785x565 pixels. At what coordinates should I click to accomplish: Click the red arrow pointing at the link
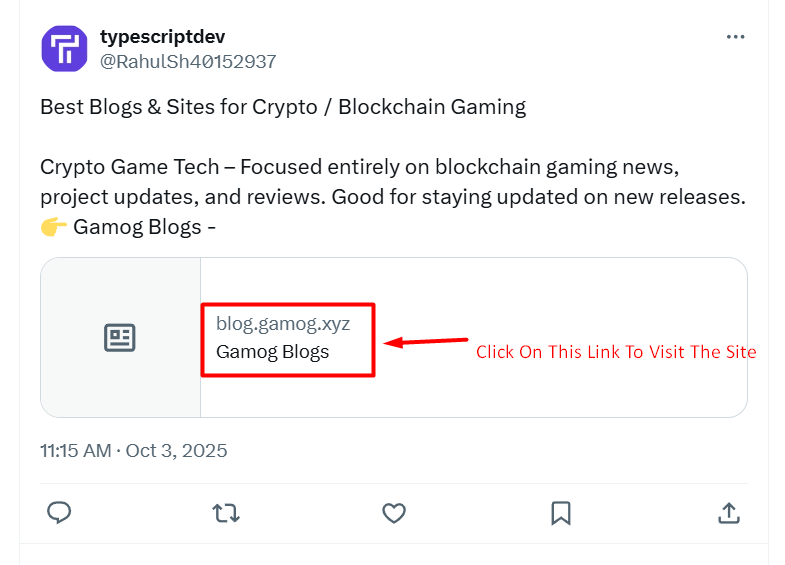[x=426, y=342]
